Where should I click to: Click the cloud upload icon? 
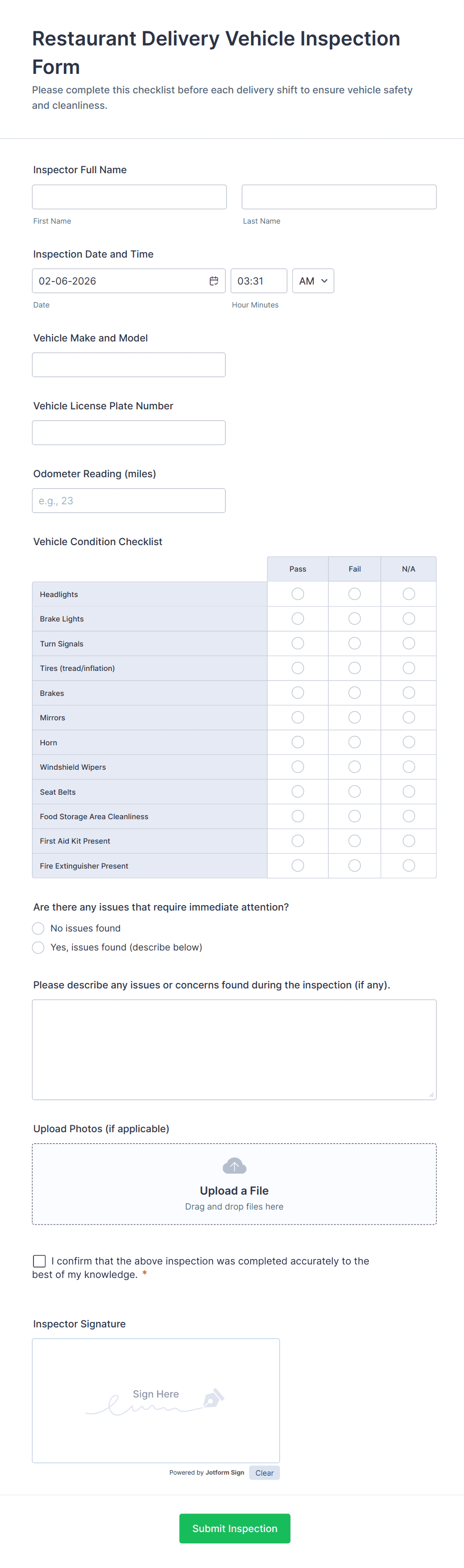point(234,1166)
